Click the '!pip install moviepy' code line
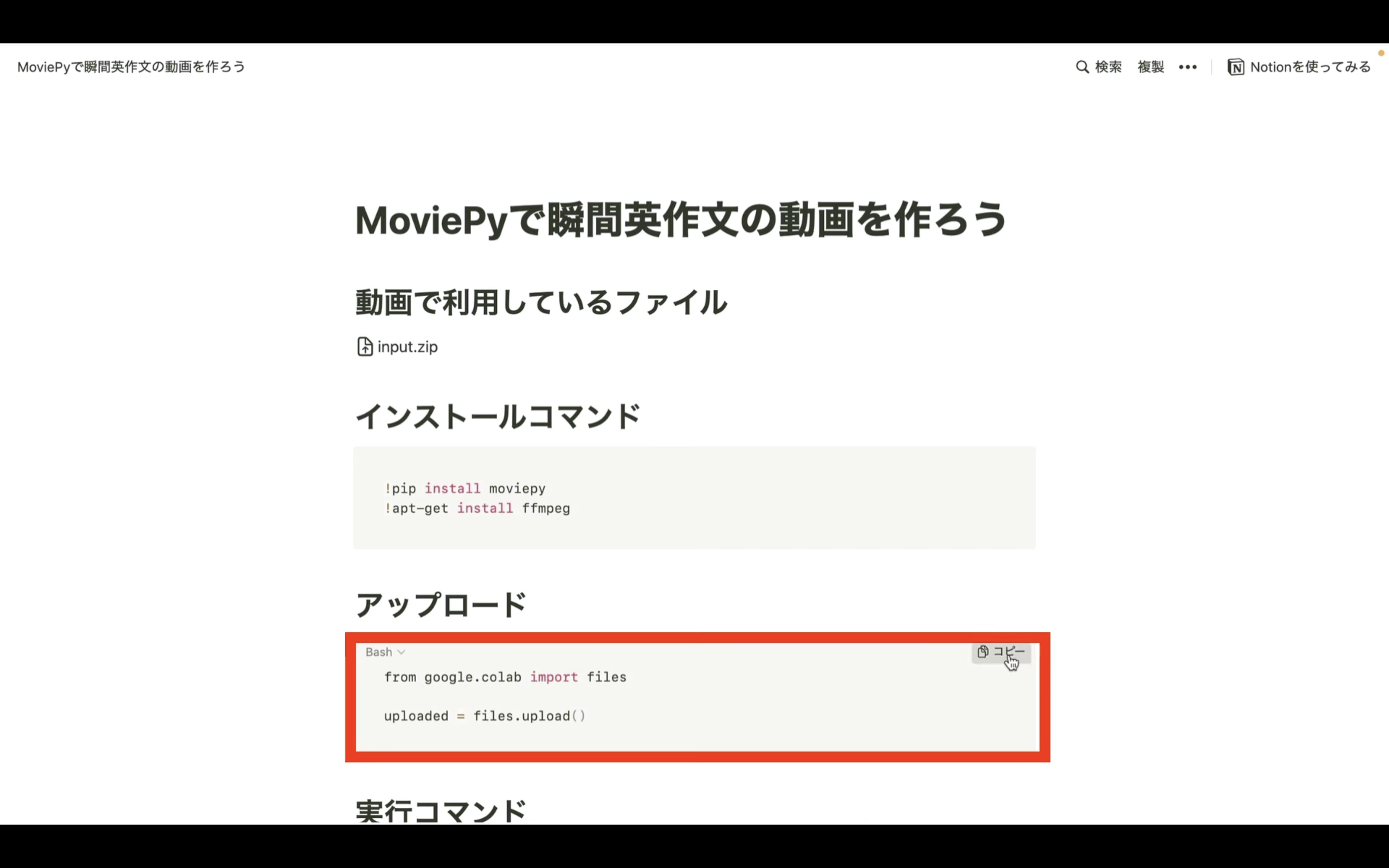The height and width of the screenshot is (868, 1389). coord(465,488)
